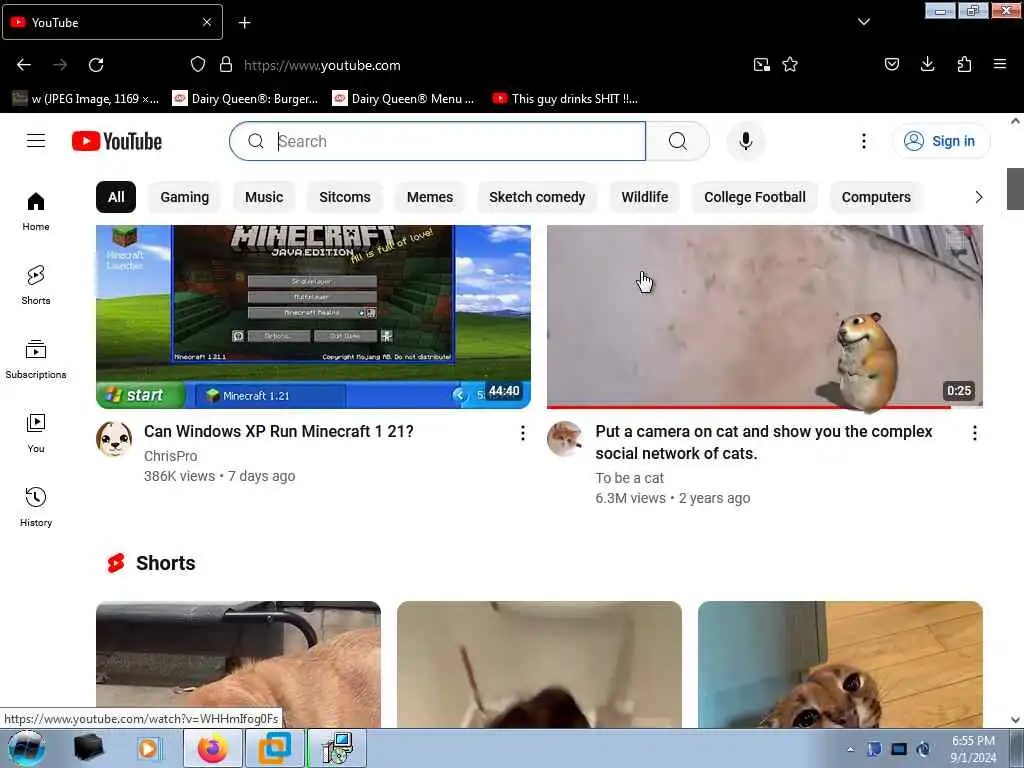Select the Memes filter chip
This screenshot has height=768, width=1024.
click(430, 197)
